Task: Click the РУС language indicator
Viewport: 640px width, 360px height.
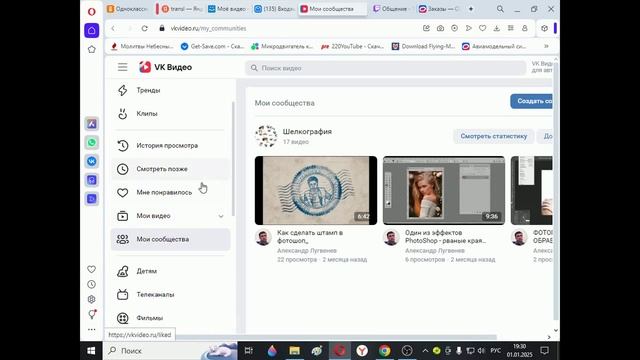Action: point(496,351)
